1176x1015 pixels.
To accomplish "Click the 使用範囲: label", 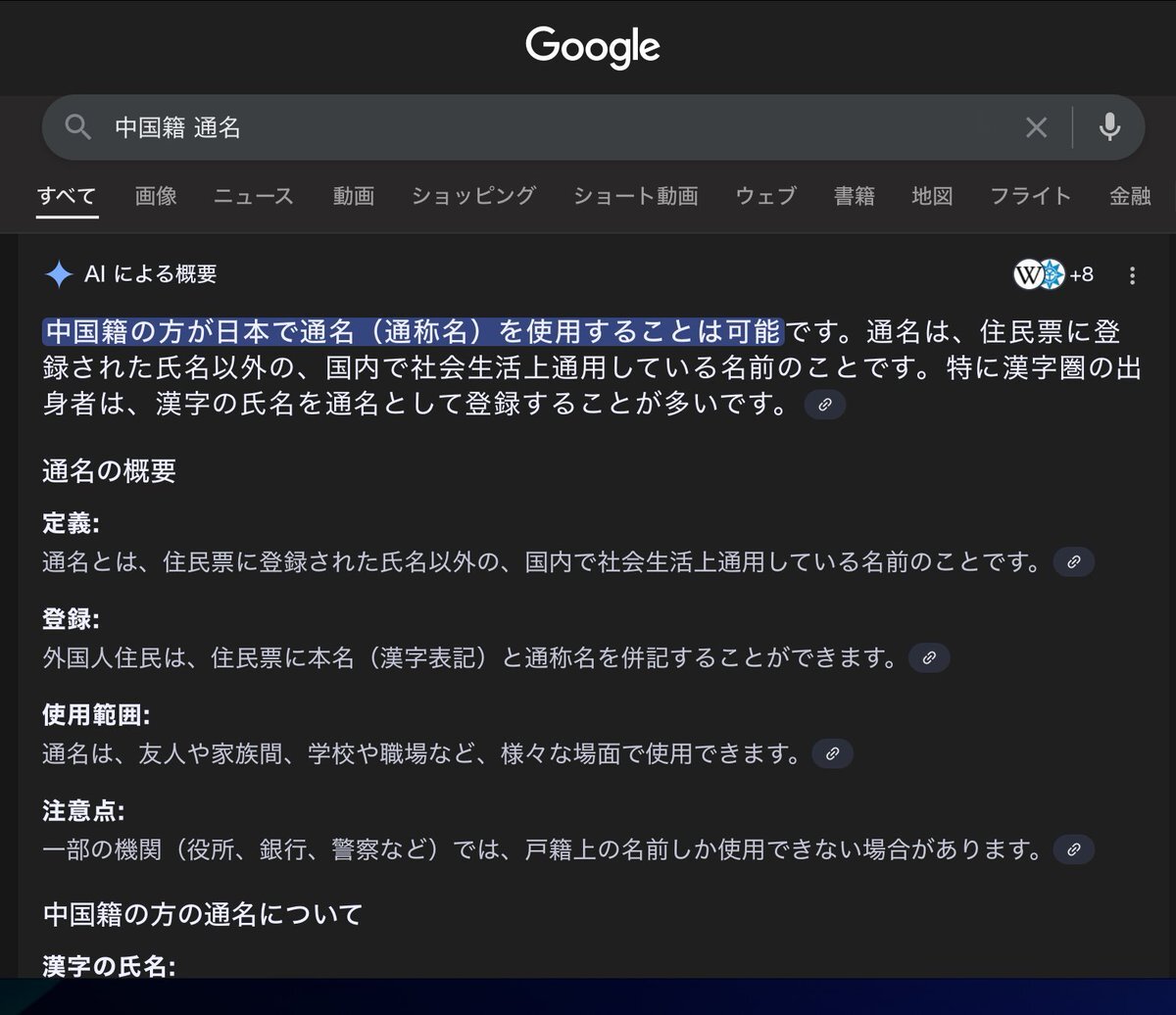I will (x=96, y=716).
